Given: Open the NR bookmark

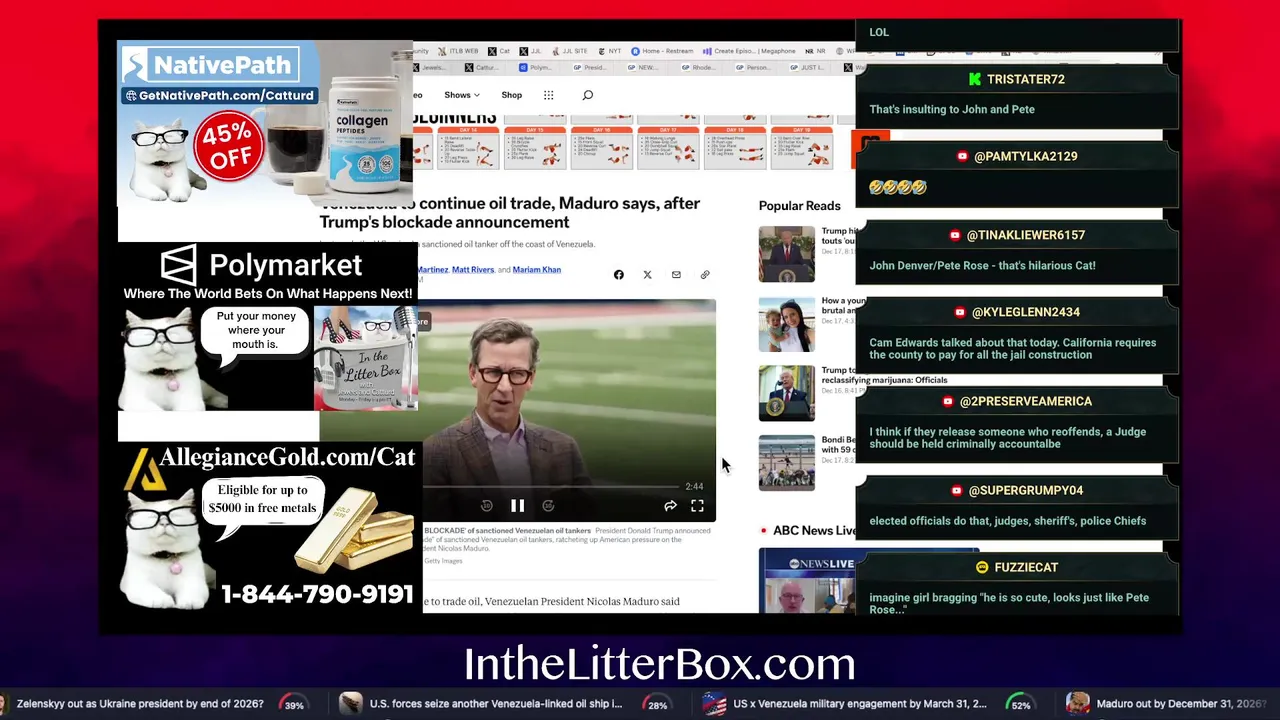Looking at the screenshot, I should tap(816, 51).
